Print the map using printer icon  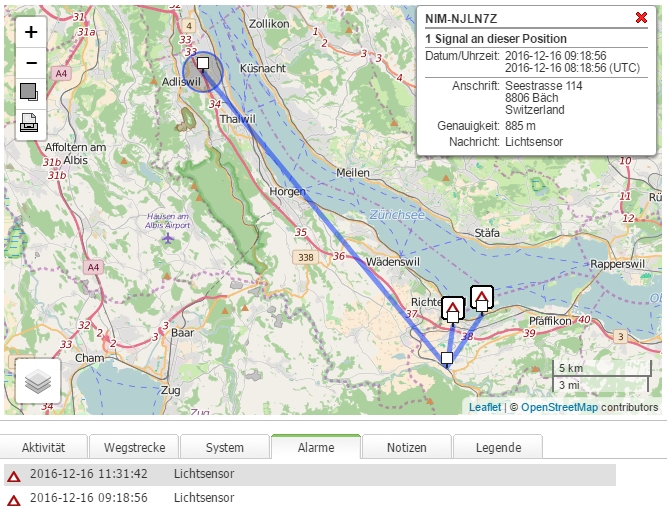[x=31, y=124]
